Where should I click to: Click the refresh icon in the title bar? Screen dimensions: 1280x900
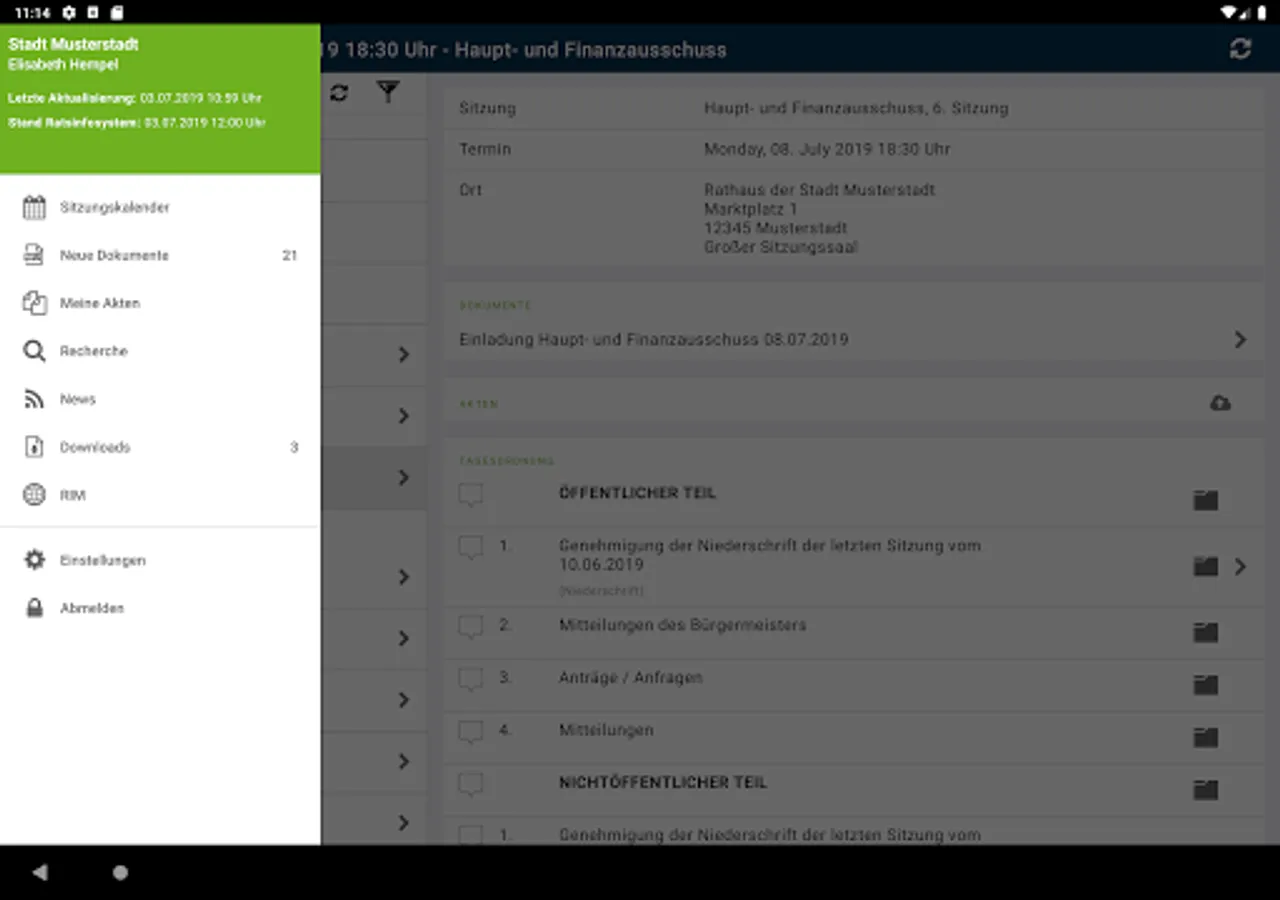1240,49
